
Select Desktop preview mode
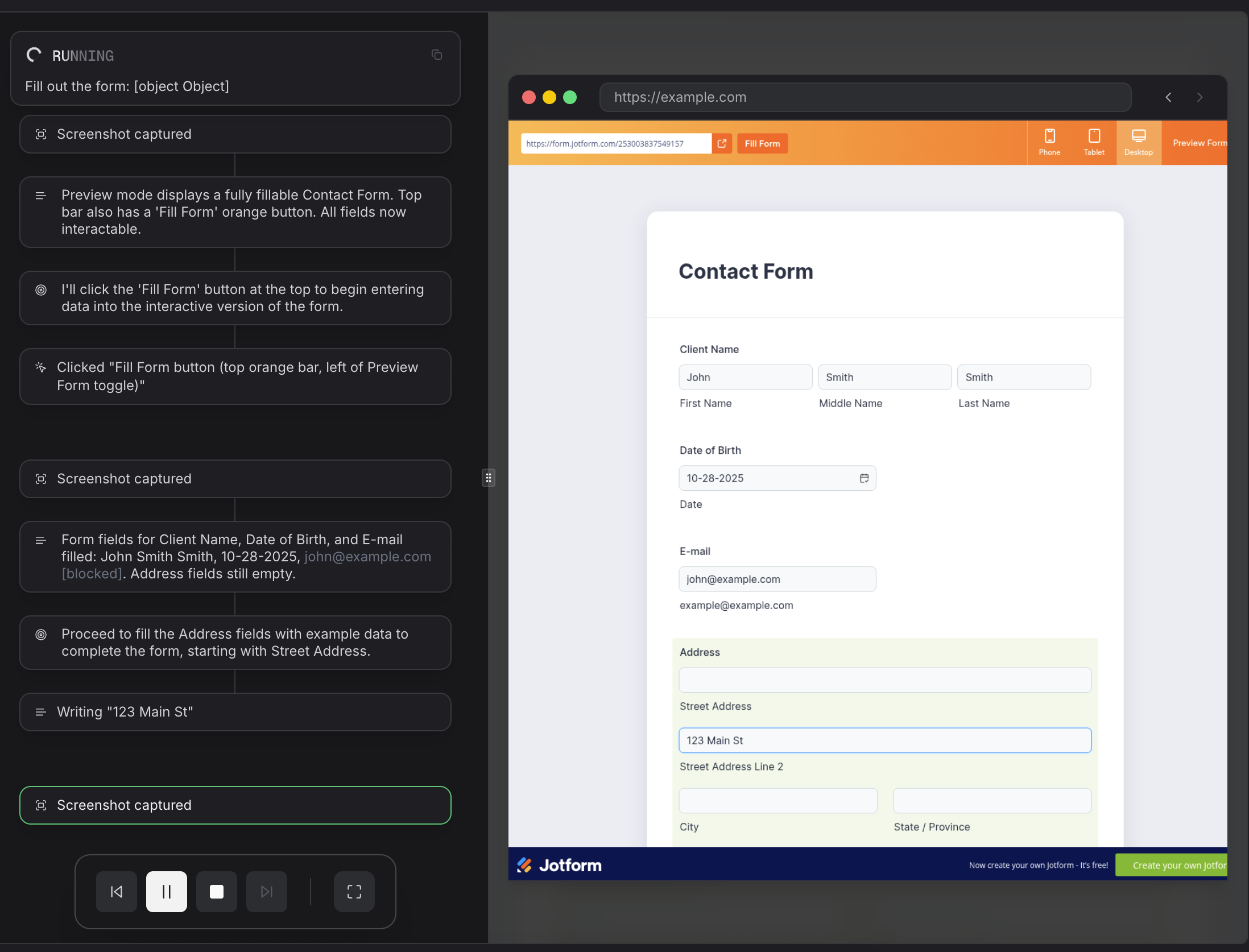(1138, 142)
